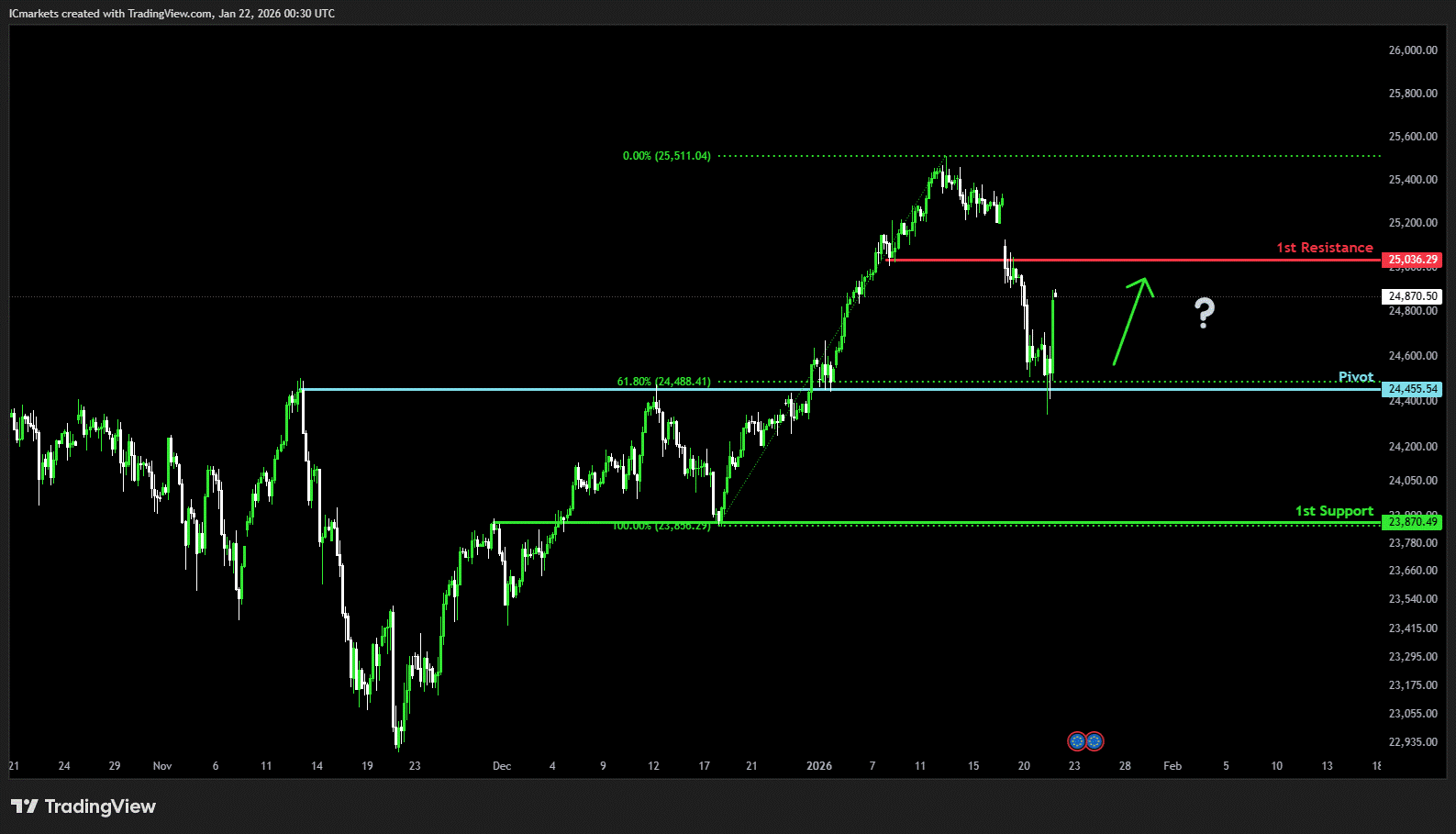Click the '1st Resistance' text label
1456x834 pixels.
coord(1324,248)
